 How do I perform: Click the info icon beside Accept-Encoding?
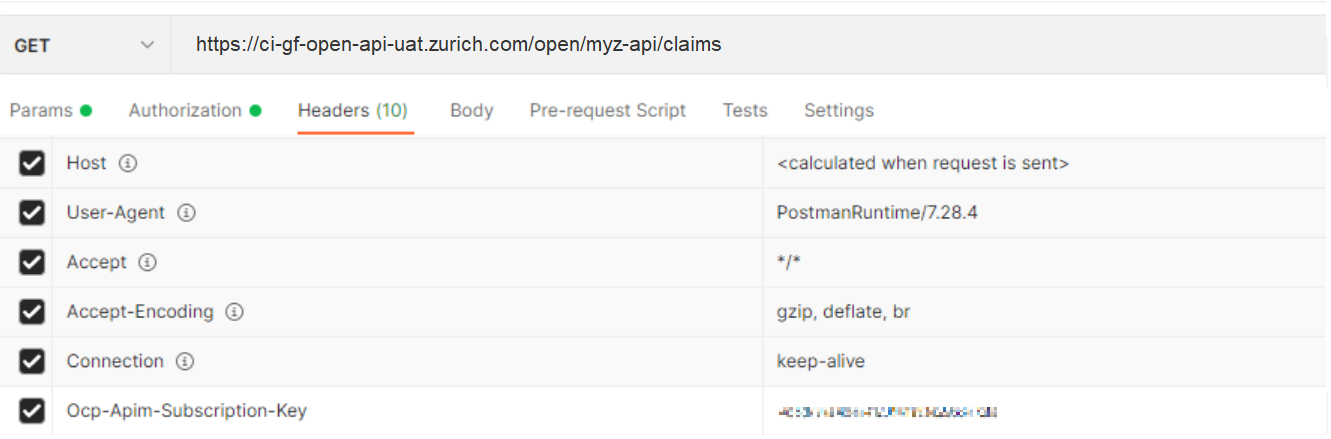coord(235,312)
